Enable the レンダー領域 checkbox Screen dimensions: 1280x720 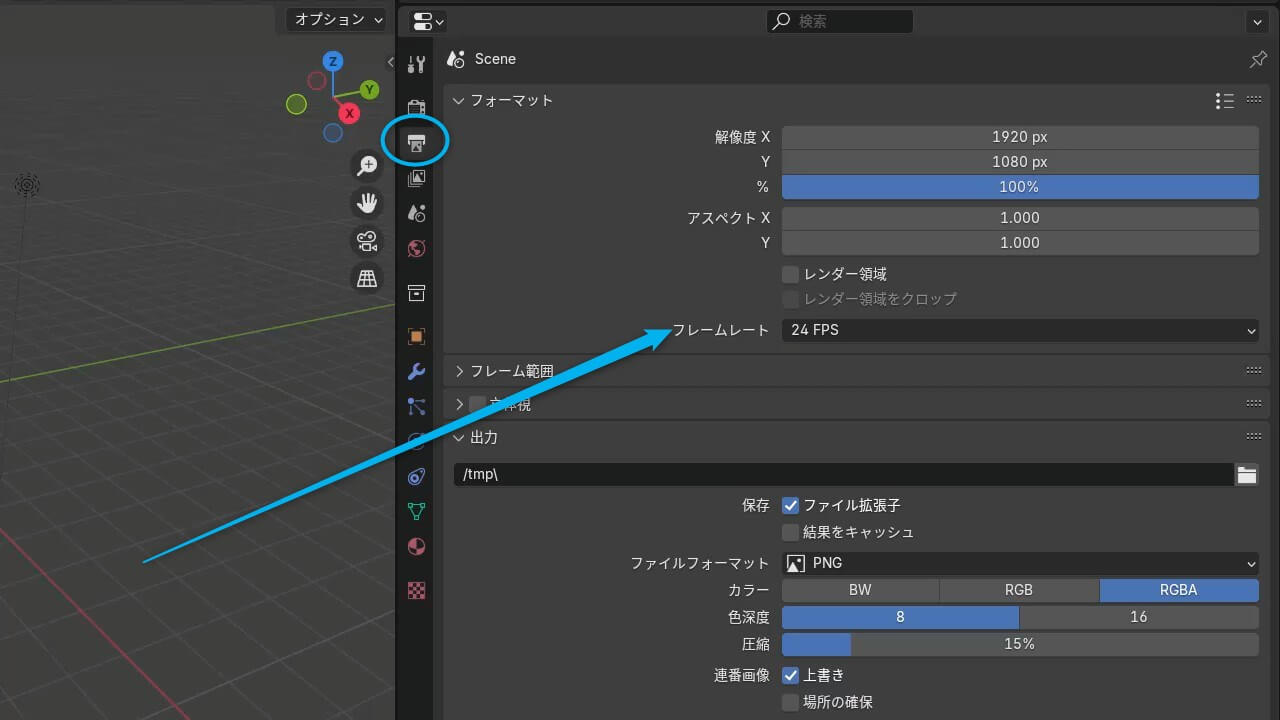click(x=790, y=274)
